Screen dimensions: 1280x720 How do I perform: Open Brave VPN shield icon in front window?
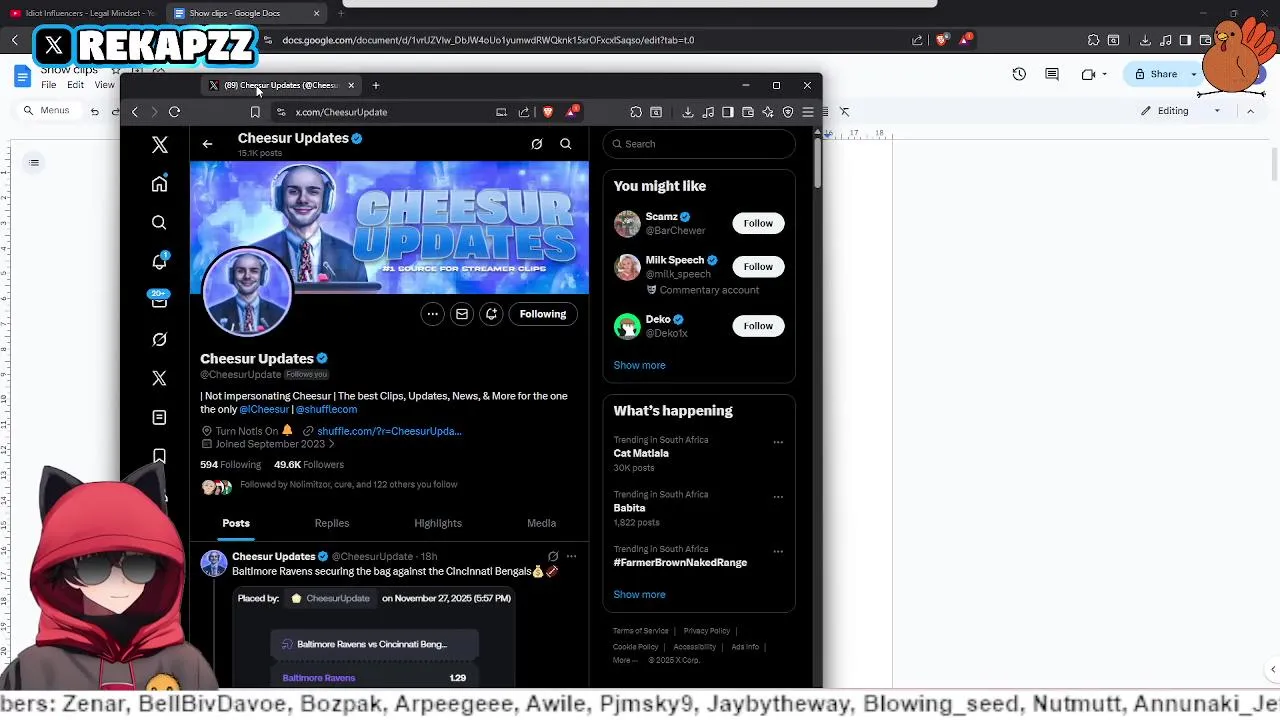pos(788,112)
